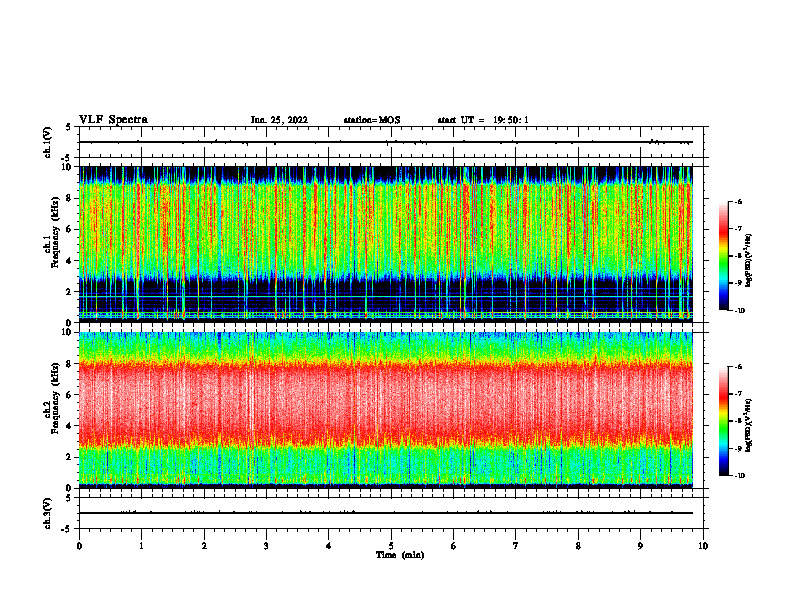Click the ch.2 color bar log(PSD) label

pyautogui.click(x=749, y=425)
